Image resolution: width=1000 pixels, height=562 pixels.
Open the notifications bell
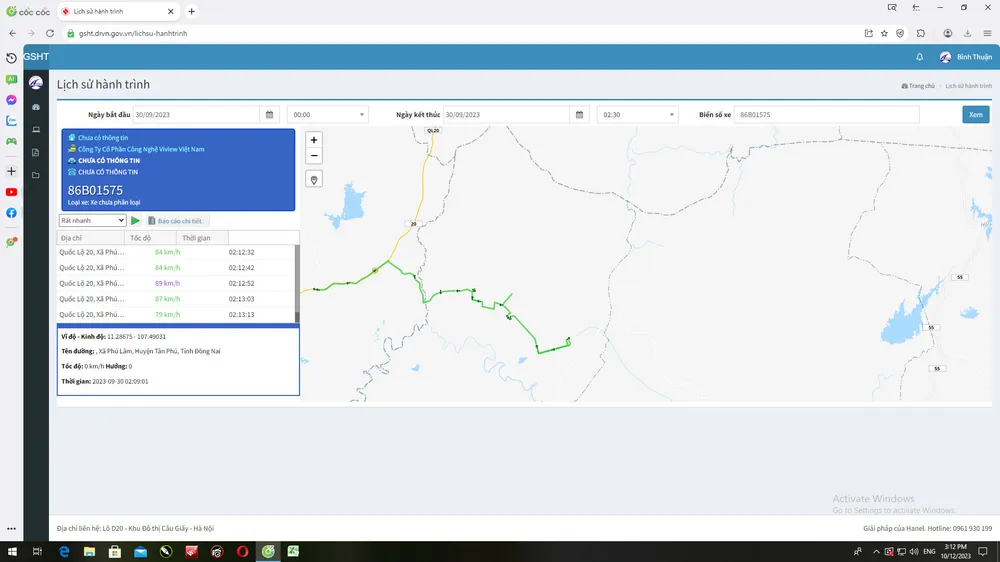pos(919,57)
